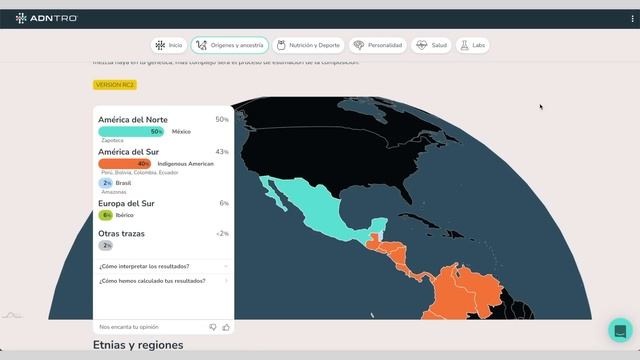The height and width of the screenshot is (360, 640).
Task: Click the <2% Otras trazas total
Action: click(x=222, y=233)
